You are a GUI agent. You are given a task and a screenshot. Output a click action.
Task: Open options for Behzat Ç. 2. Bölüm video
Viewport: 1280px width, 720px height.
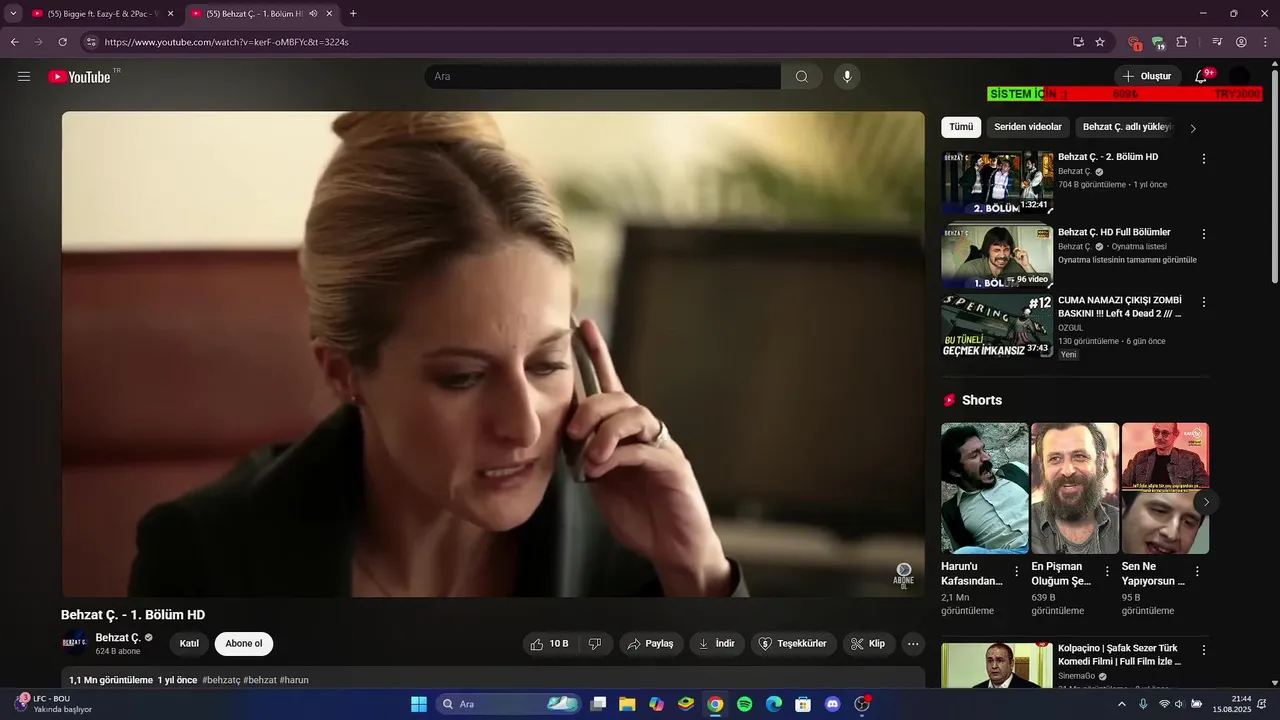1204,159
